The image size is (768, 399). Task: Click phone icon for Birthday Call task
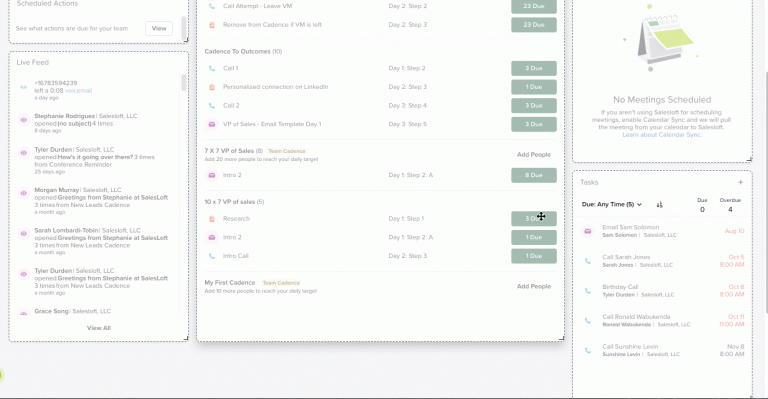click(x=588, y=291)
